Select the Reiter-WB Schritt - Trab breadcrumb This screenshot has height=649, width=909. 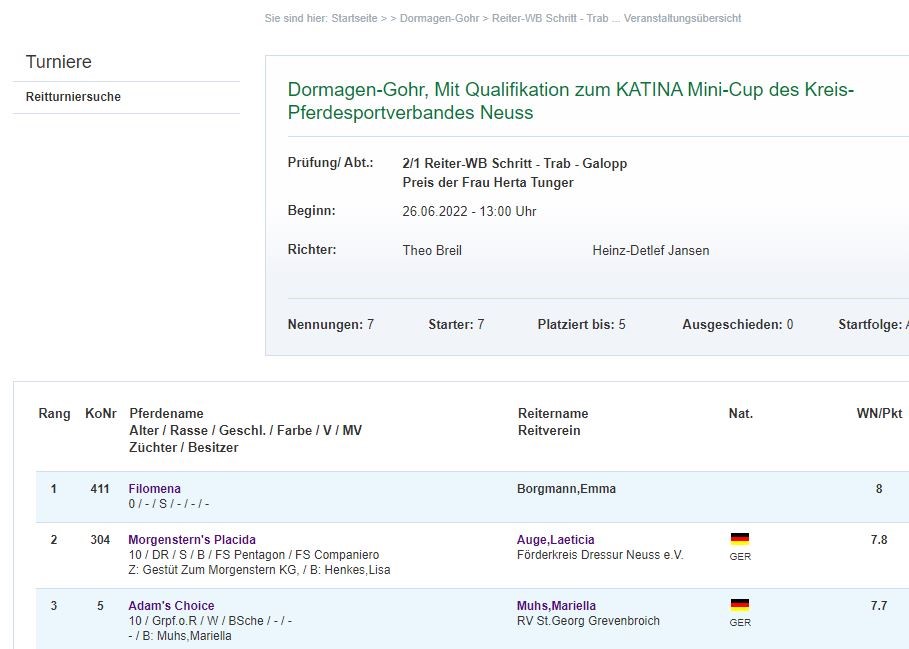(x=550, y=18)
